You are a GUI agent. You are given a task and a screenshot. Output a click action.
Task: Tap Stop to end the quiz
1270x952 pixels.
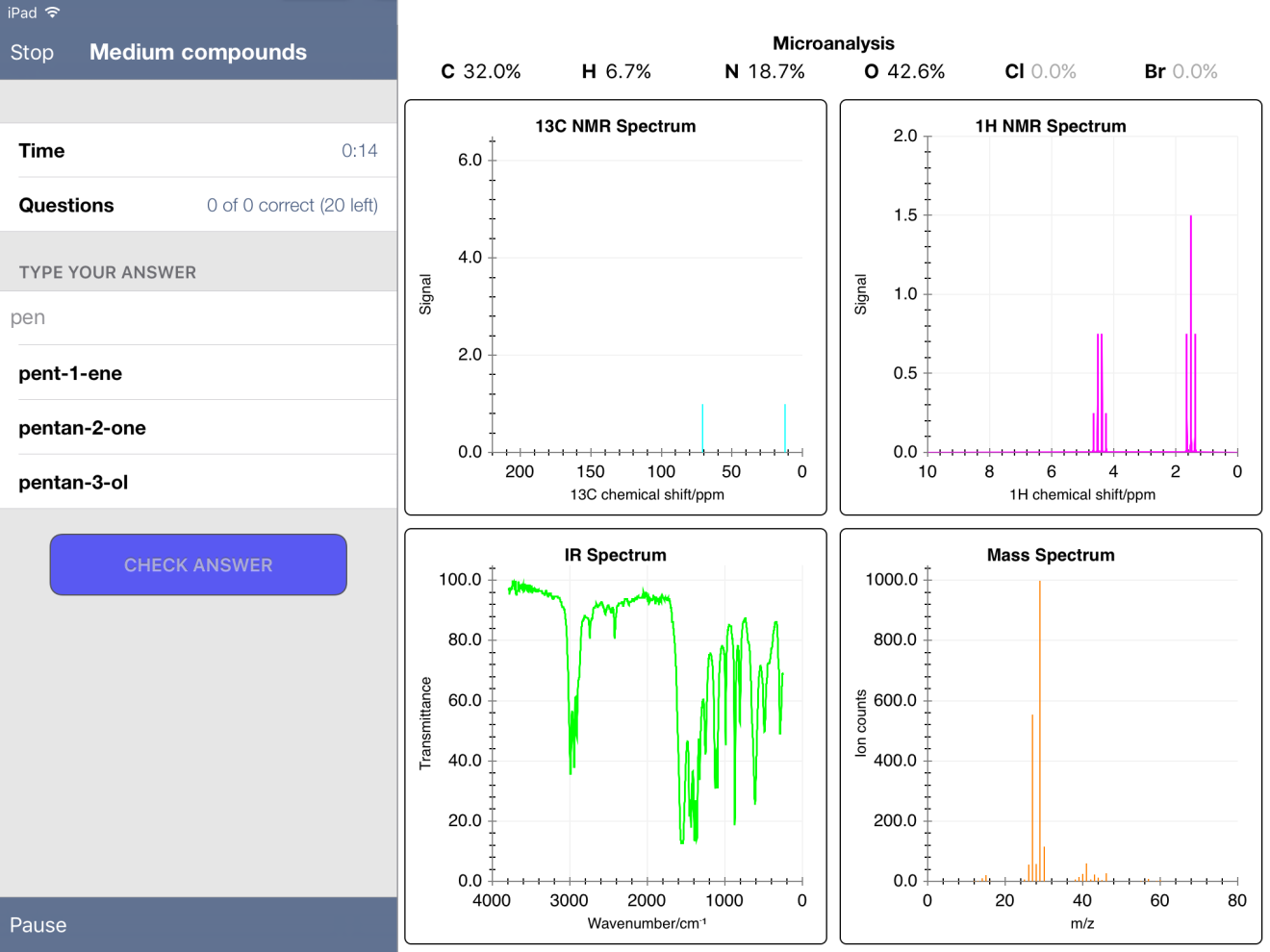coord(32,53)
